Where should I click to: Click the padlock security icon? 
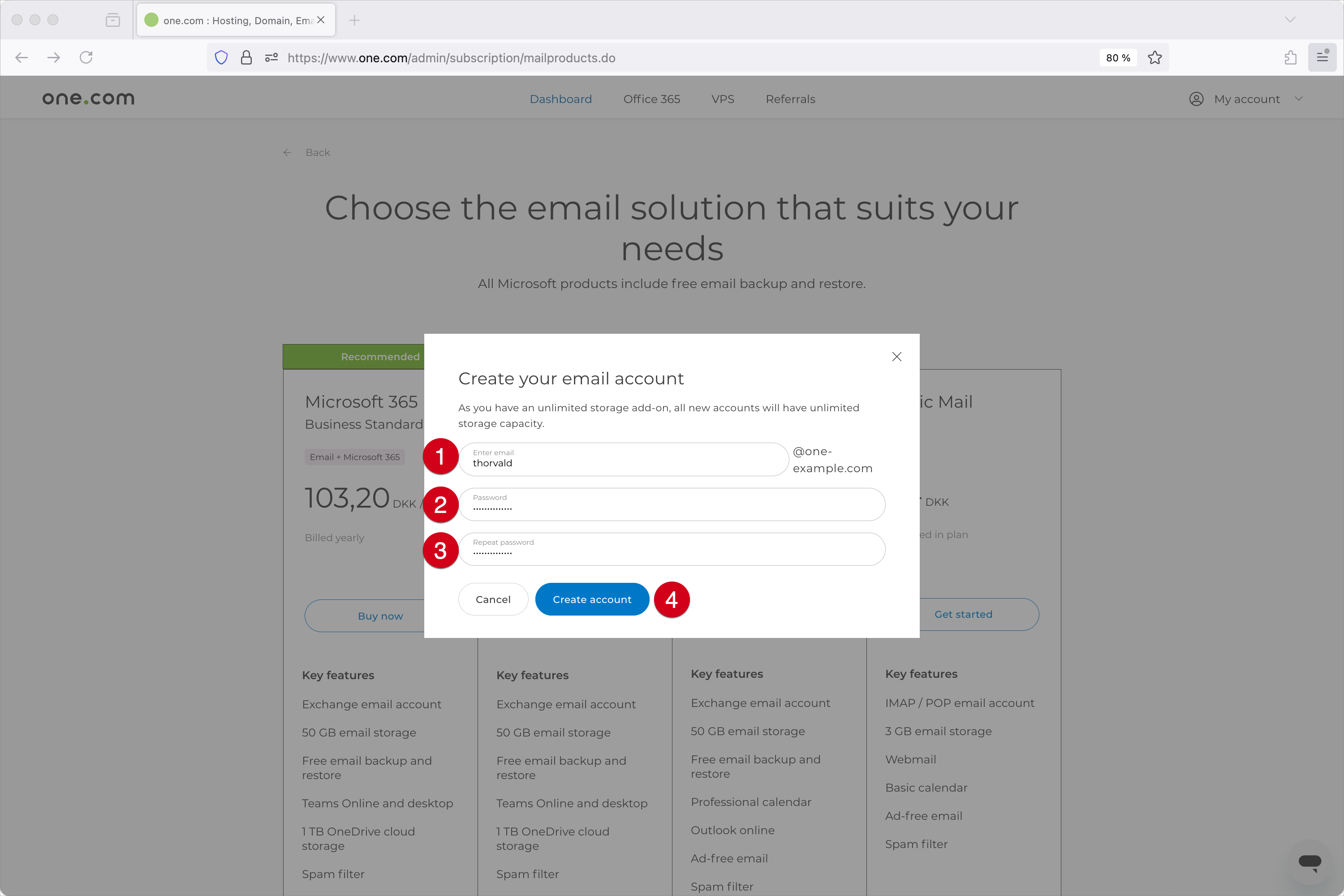[x=246, y=57]
